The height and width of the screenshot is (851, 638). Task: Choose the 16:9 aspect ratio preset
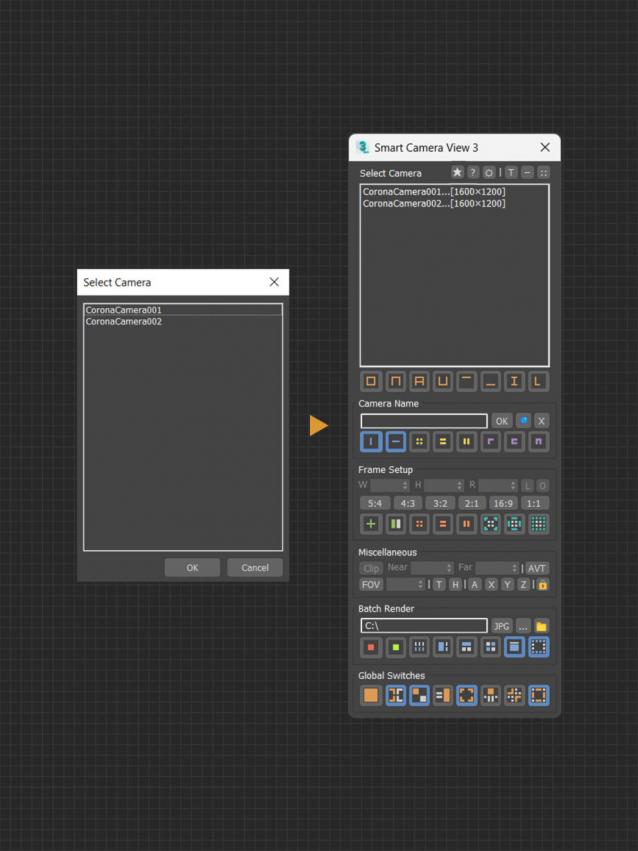[503, 503]
